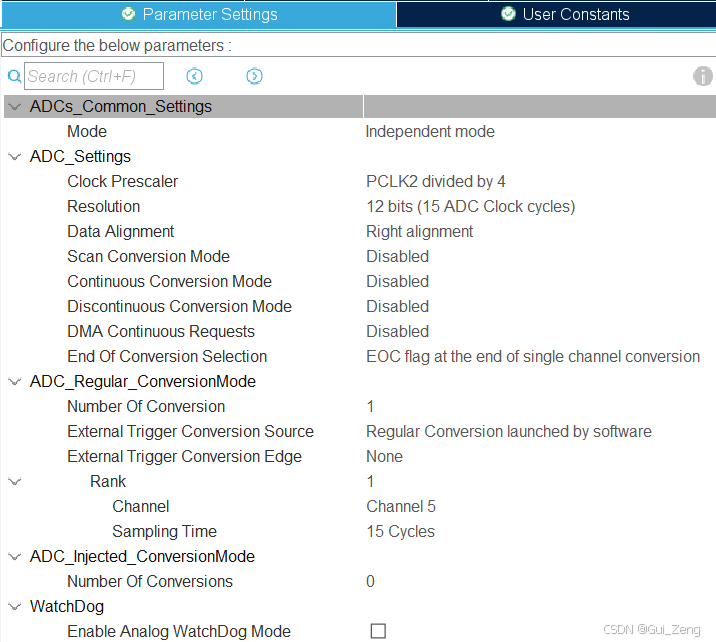Change the 15 Cycles sampling time

(400, 531)
